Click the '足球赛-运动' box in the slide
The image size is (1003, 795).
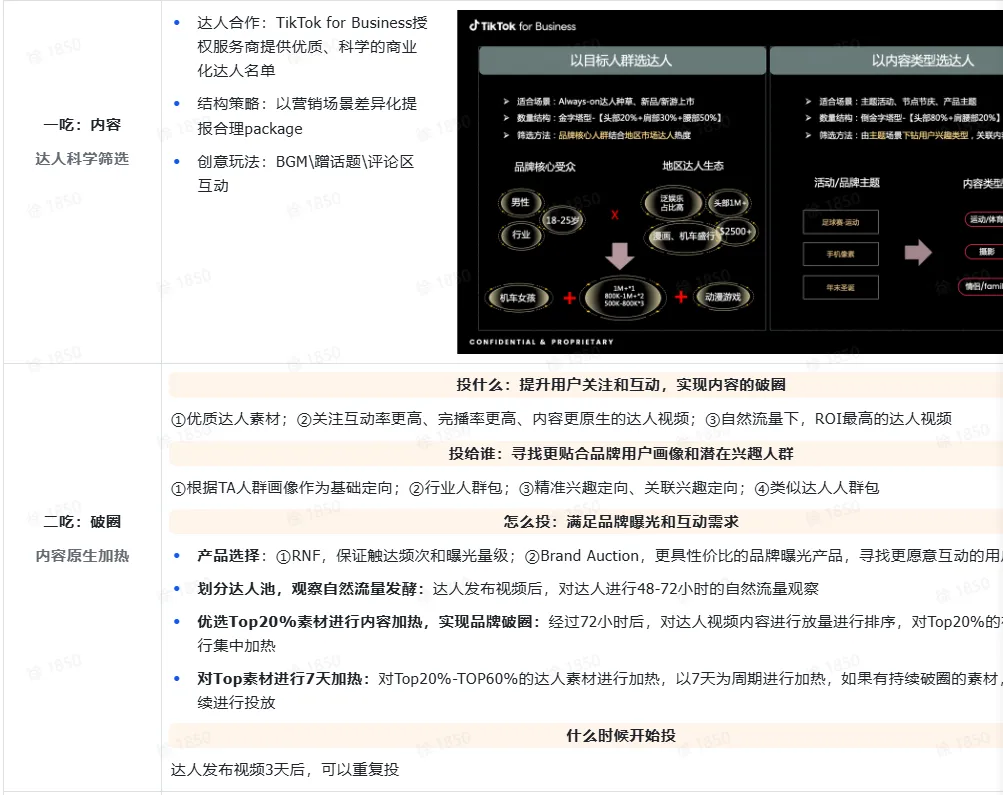(841, 223)
